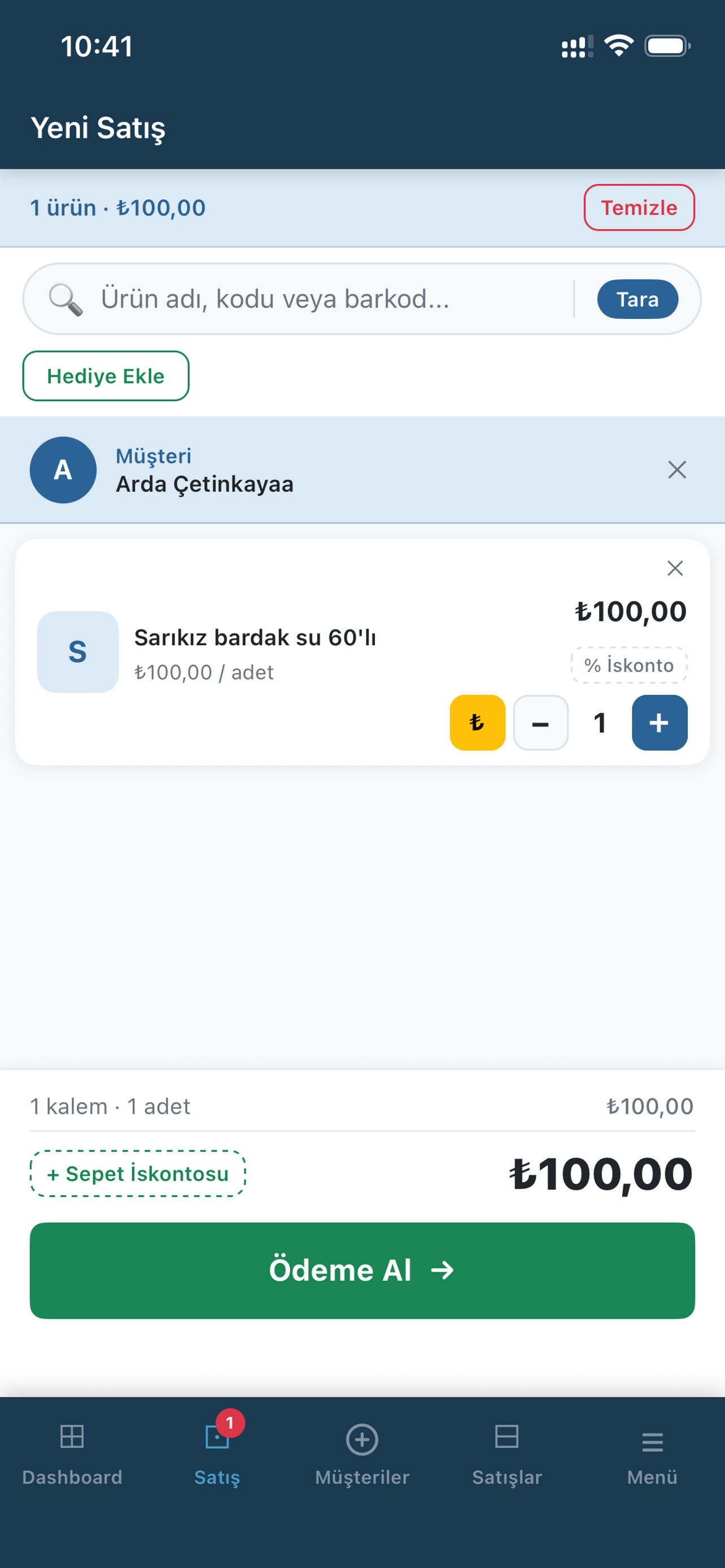Open the Menü hamburger icon

652,1439
